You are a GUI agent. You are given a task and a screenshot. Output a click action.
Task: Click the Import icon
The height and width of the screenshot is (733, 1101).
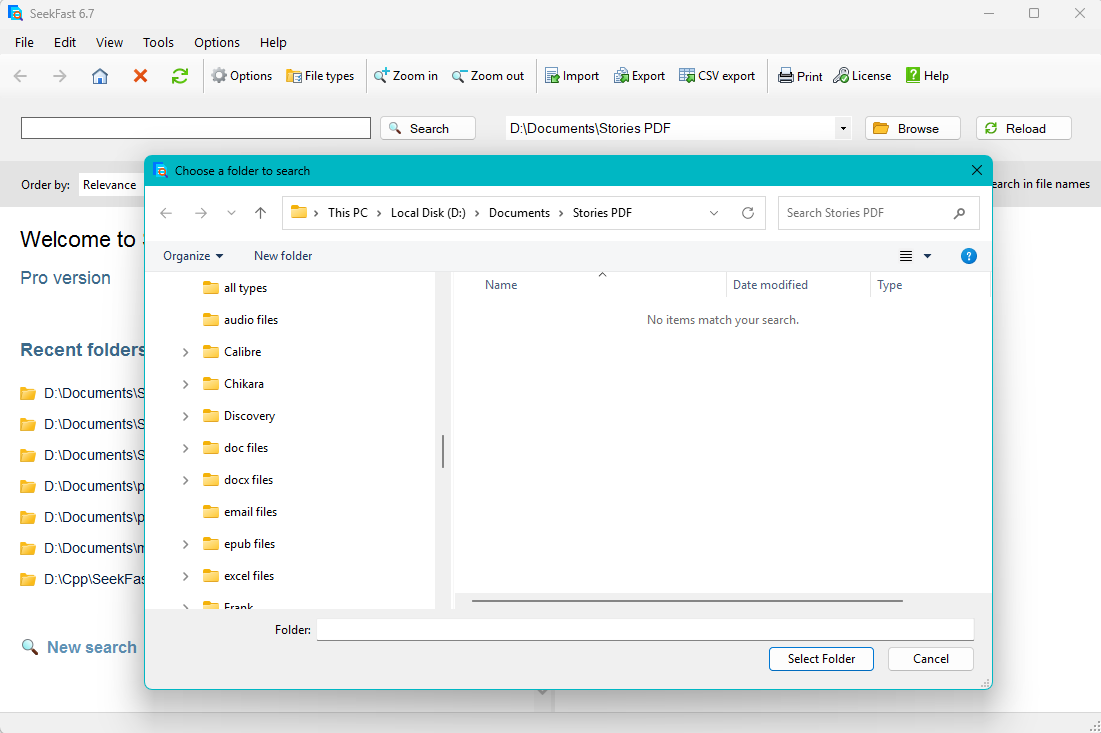[x=571, y=75]
